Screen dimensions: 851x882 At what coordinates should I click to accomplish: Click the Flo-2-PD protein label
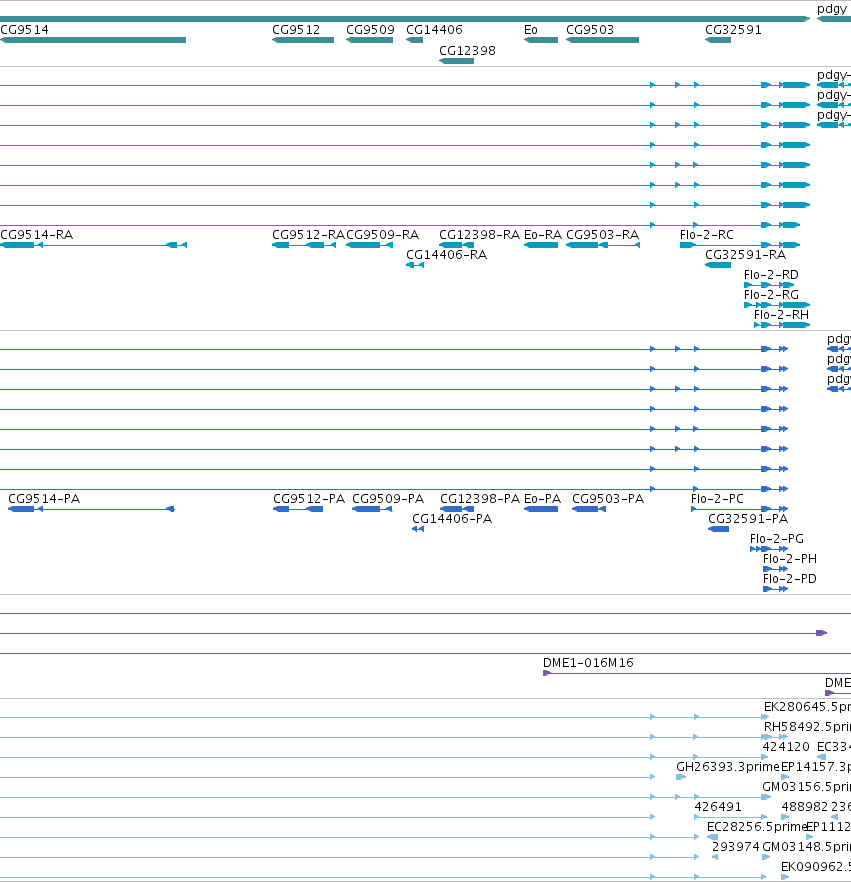coord(790,579)
